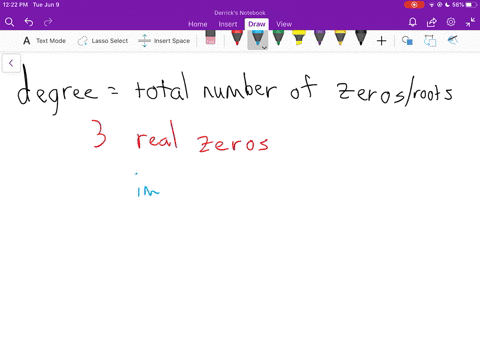Open the Home tab
The image size is (480, 360).
coord(198,24)
